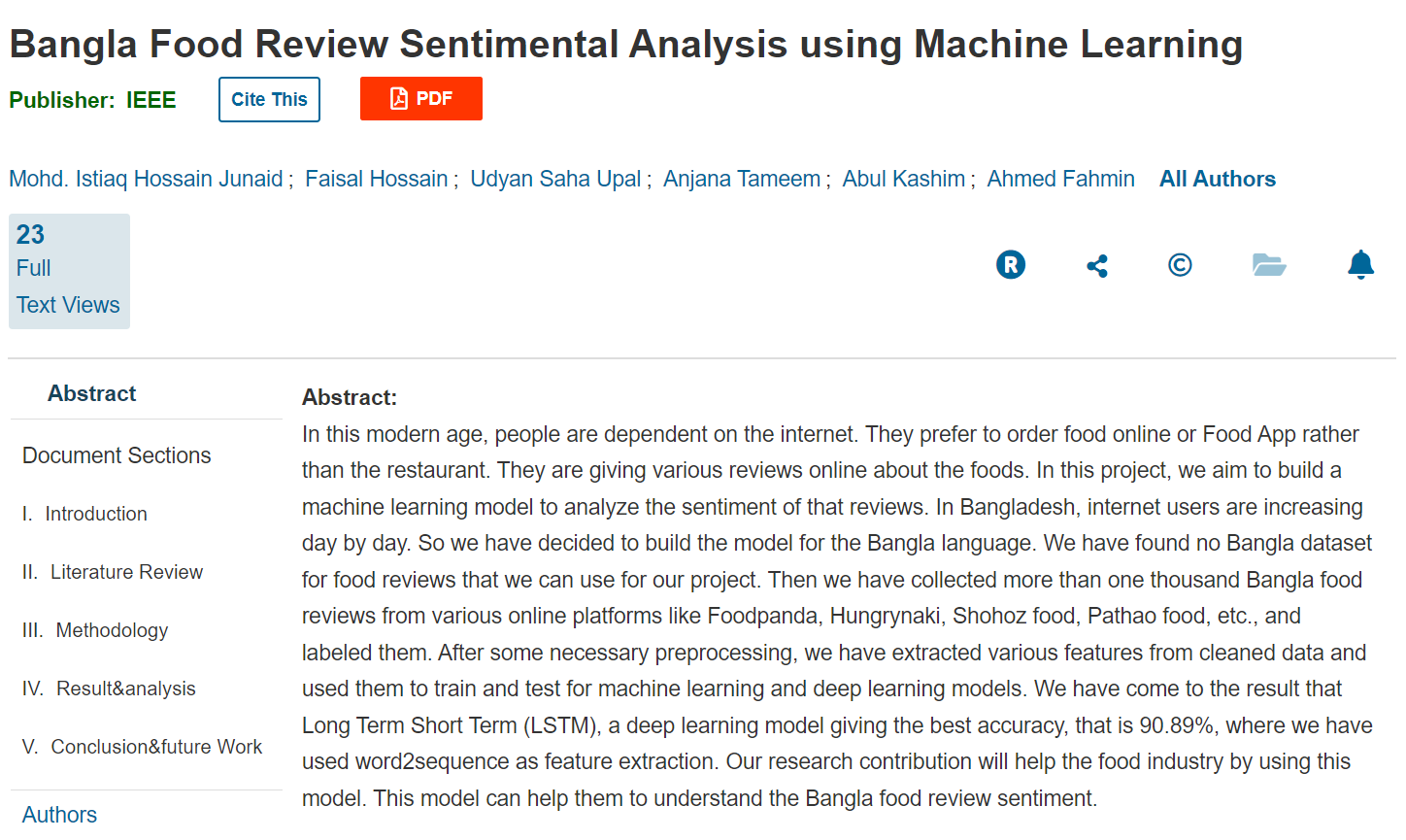Save article using the folder icon
Screen dimensions: 1406x840
pyautogui.click(x=1269, y=264)
